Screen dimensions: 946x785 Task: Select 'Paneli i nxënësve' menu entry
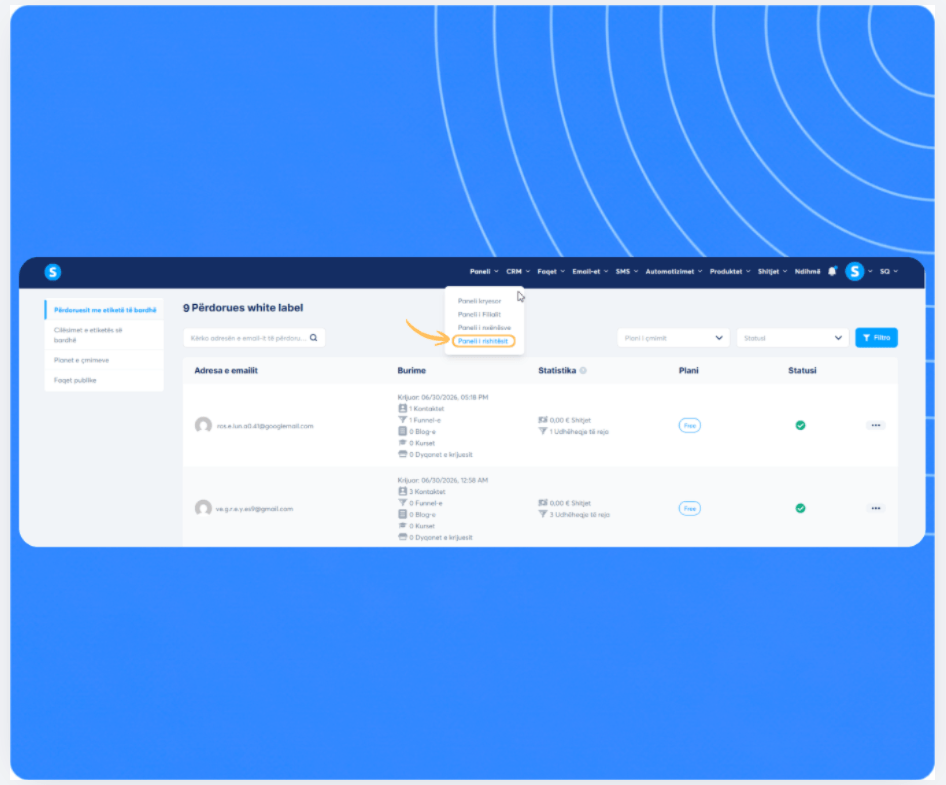point(484,328)
